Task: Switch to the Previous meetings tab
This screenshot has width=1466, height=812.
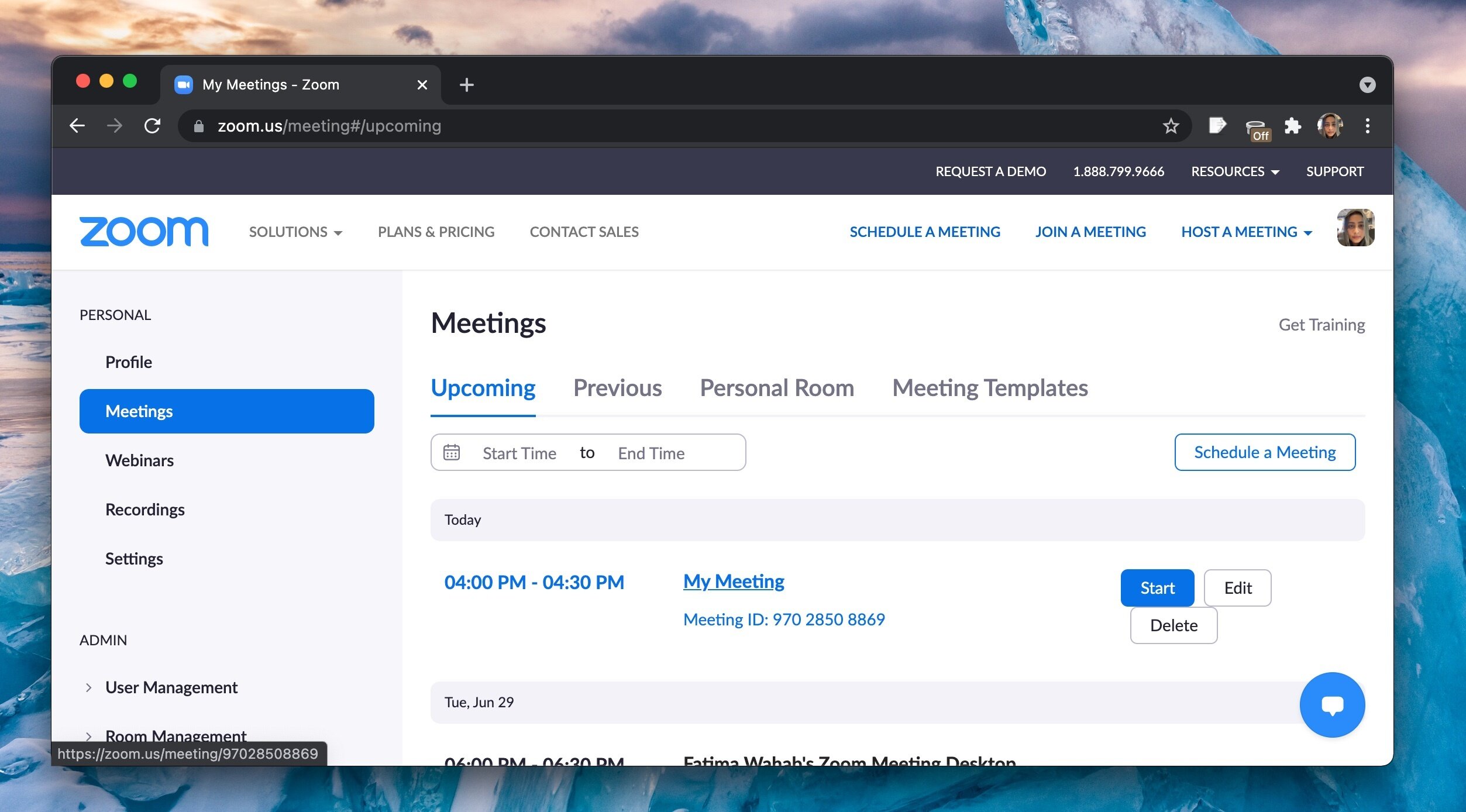Action: pos(617,388)
